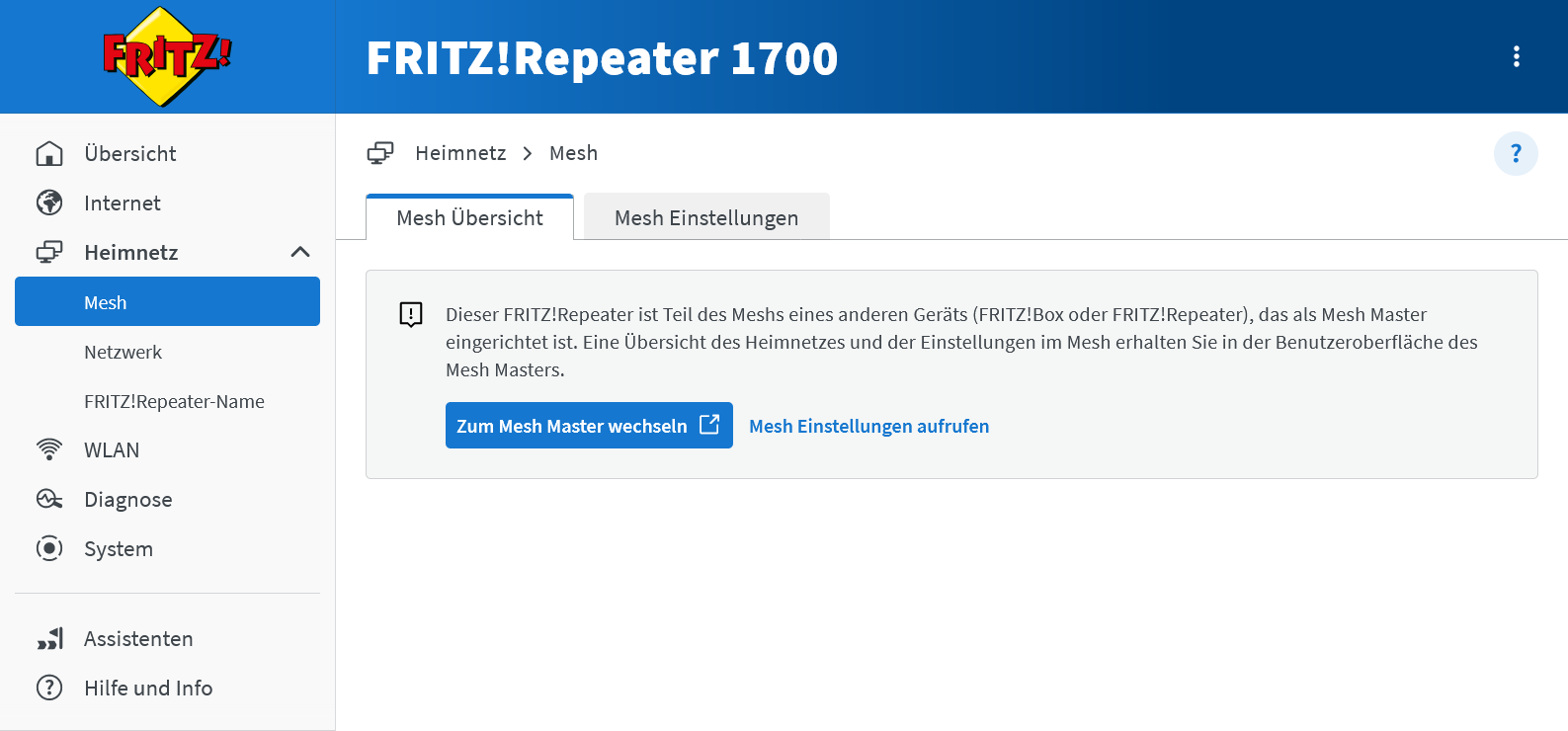
Task: Open the Diagnose menu item
Action: coord(167,499)
